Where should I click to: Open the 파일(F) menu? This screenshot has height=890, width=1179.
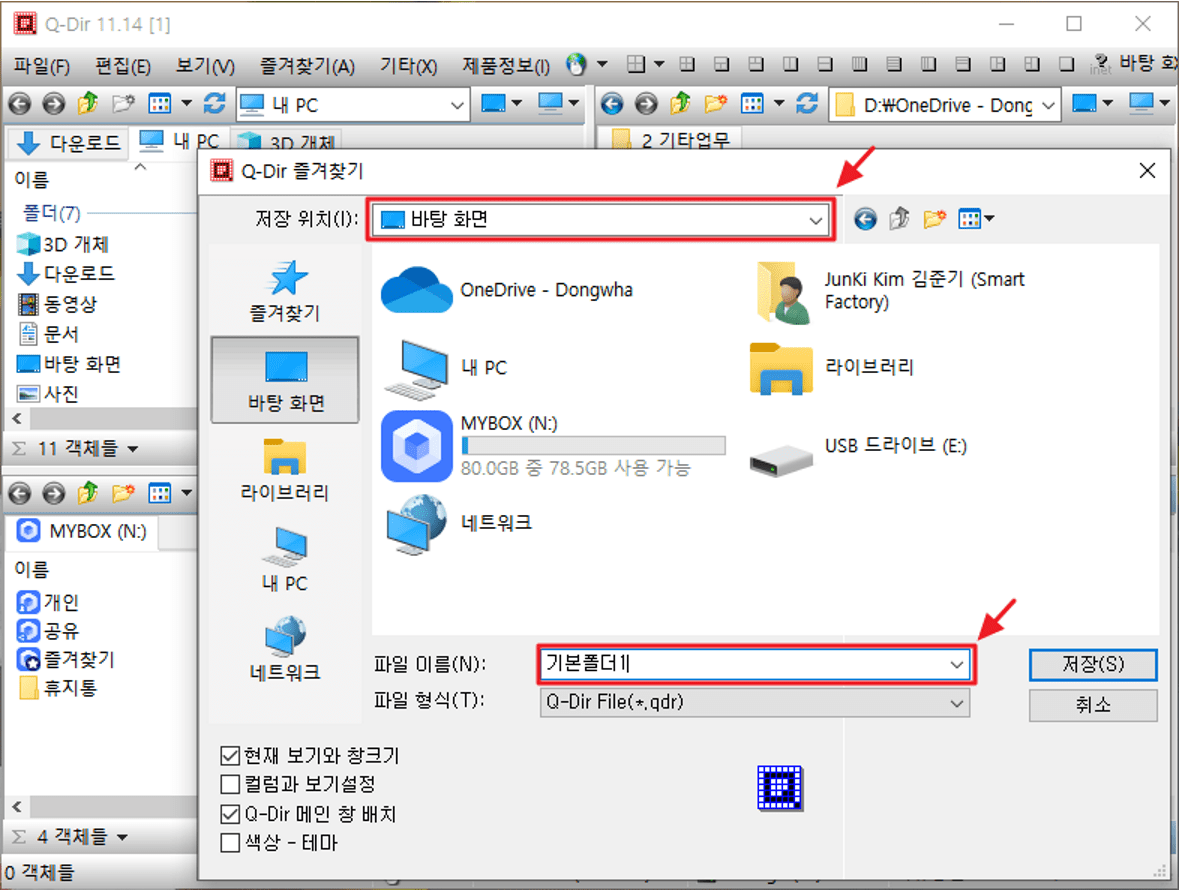tap(41, 66)
